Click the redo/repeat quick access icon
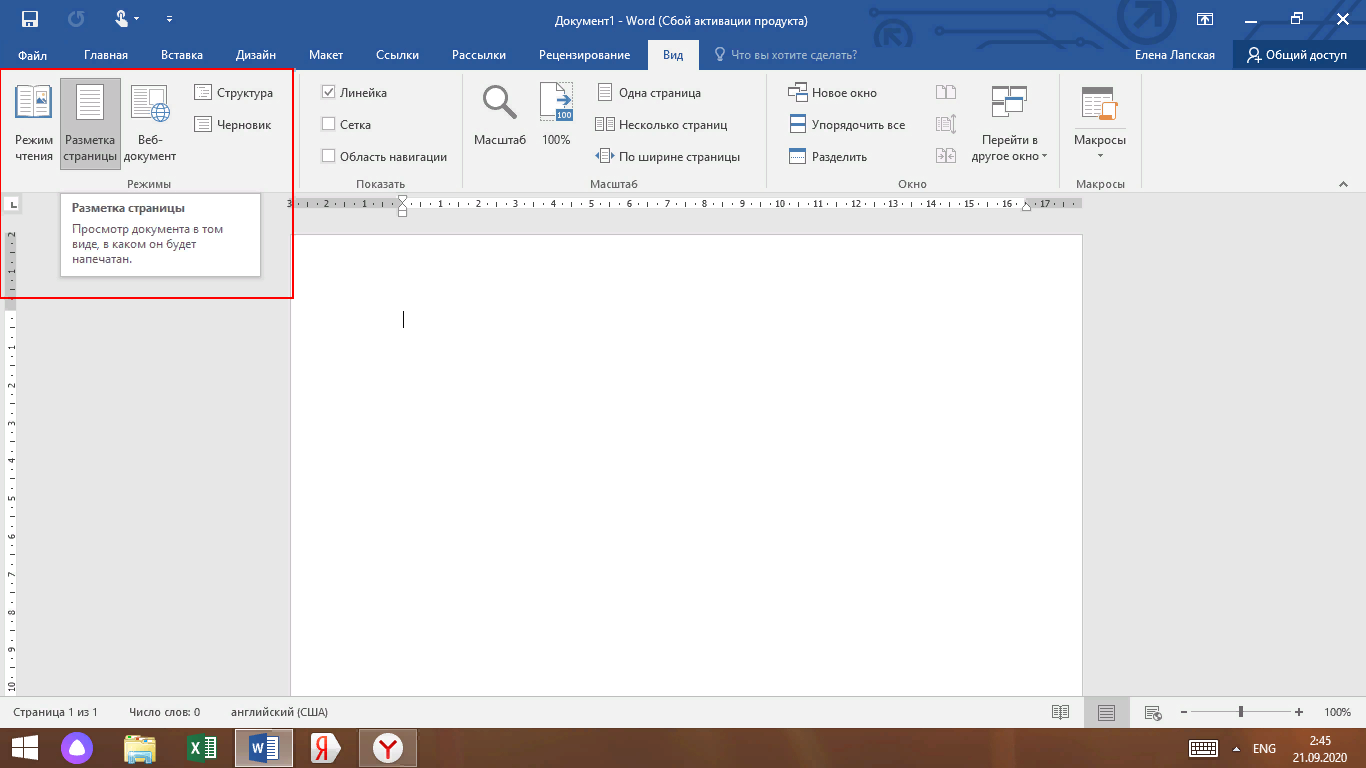The height and width of the screenshot is (768, 1366). pyautogui.click(x=77, y=19)
